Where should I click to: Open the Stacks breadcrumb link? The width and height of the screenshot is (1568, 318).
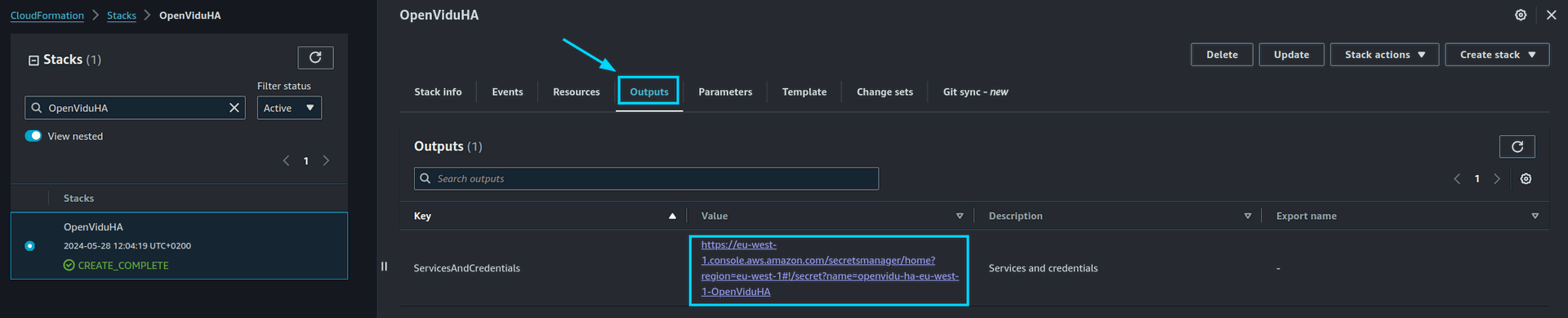[122, 16]
